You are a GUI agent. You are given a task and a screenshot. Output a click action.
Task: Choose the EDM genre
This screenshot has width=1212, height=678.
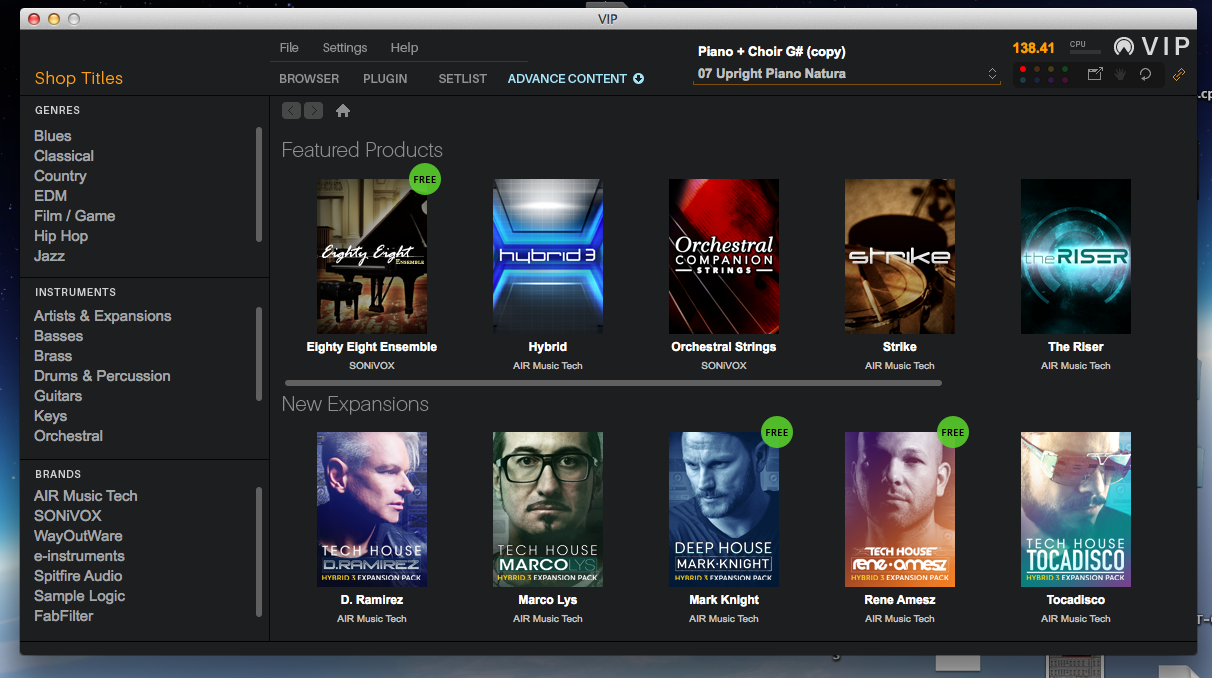[51, 196]
